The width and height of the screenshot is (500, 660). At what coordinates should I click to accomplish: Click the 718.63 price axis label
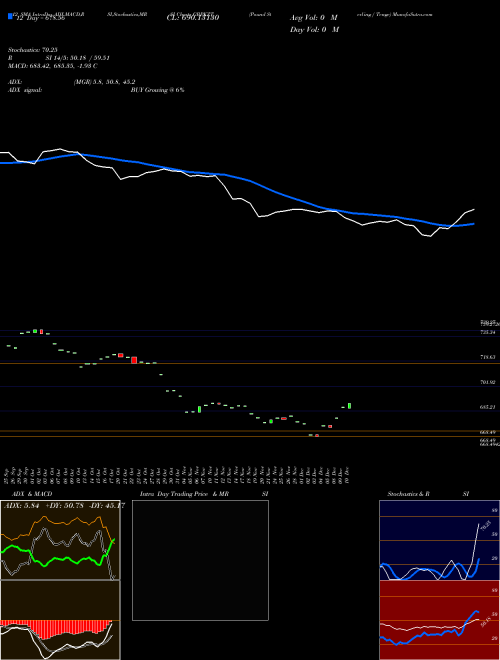click(487, 357)
